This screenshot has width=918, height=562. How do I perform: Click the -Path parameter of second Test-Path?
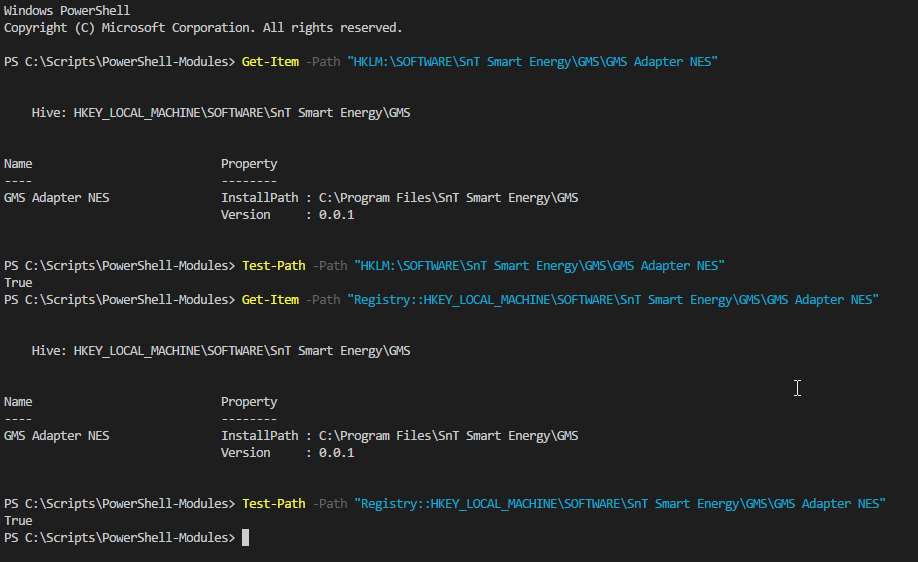coord(330,503)
